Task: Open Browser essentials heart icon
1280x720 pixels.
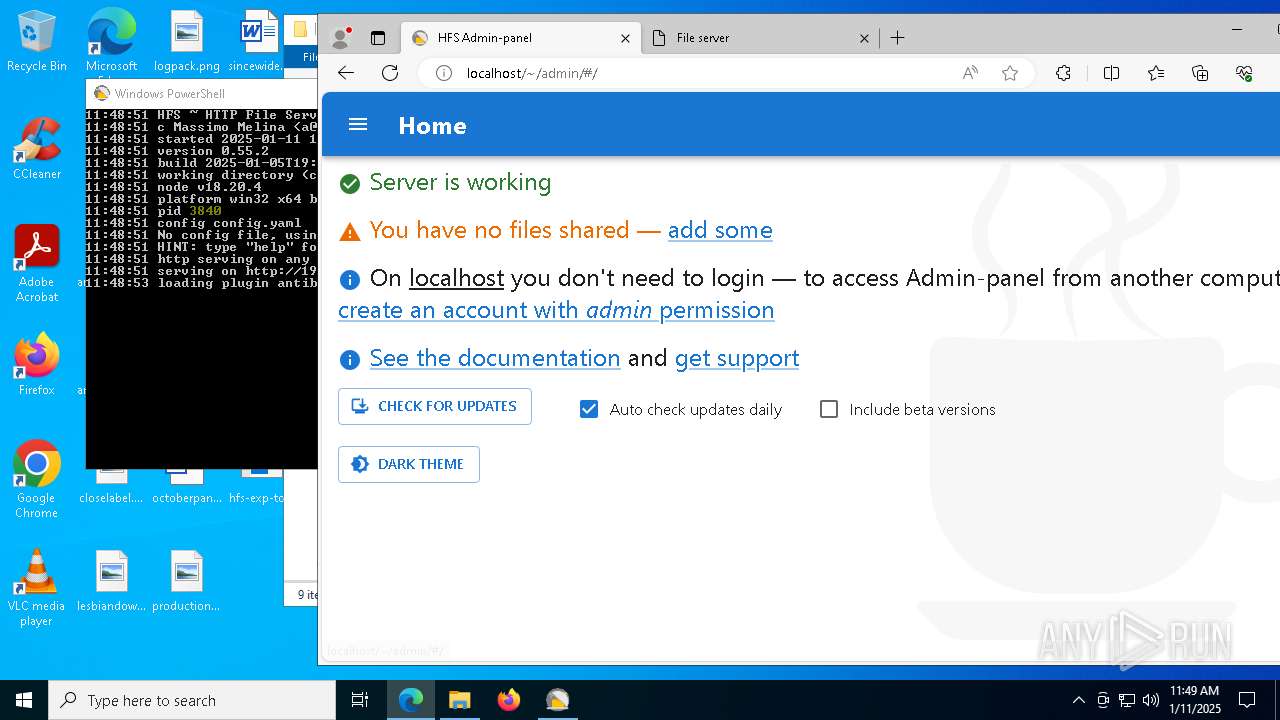Action: point(1244,73)
